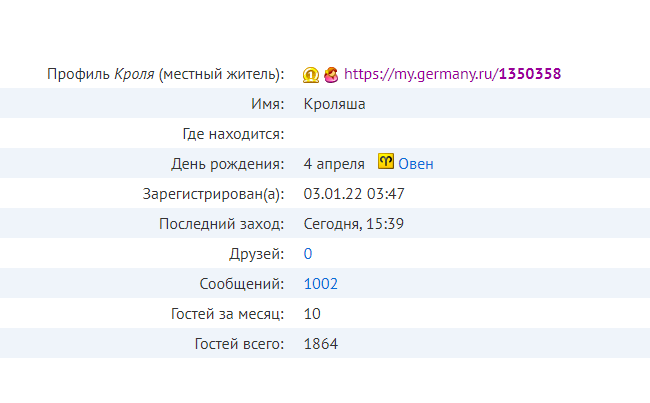
Task: Click the Сообщений label
Action: [x=242, y=284]
